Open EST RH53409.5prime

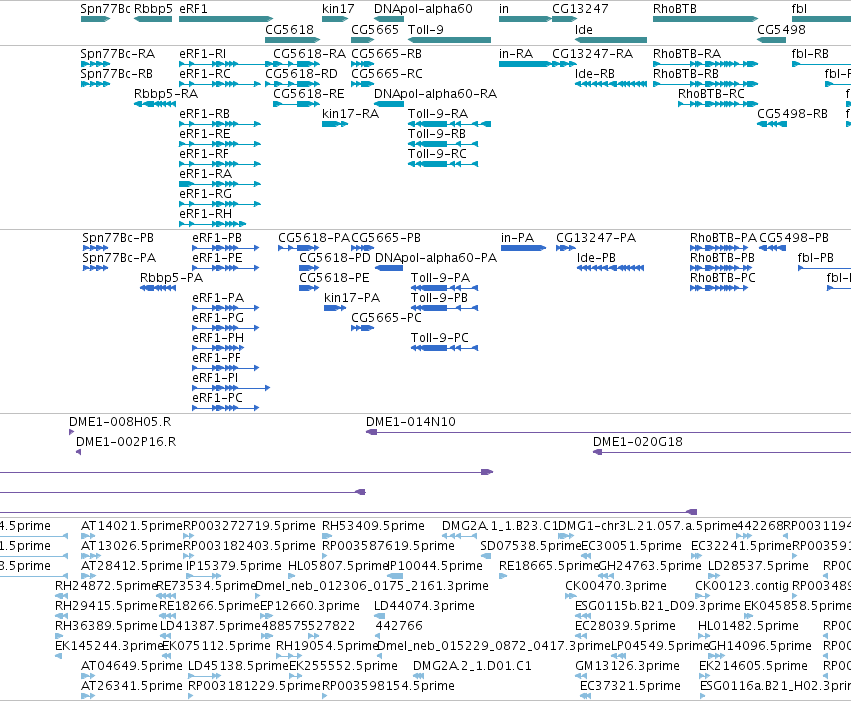pyautogui.click(x=373, y=526)
